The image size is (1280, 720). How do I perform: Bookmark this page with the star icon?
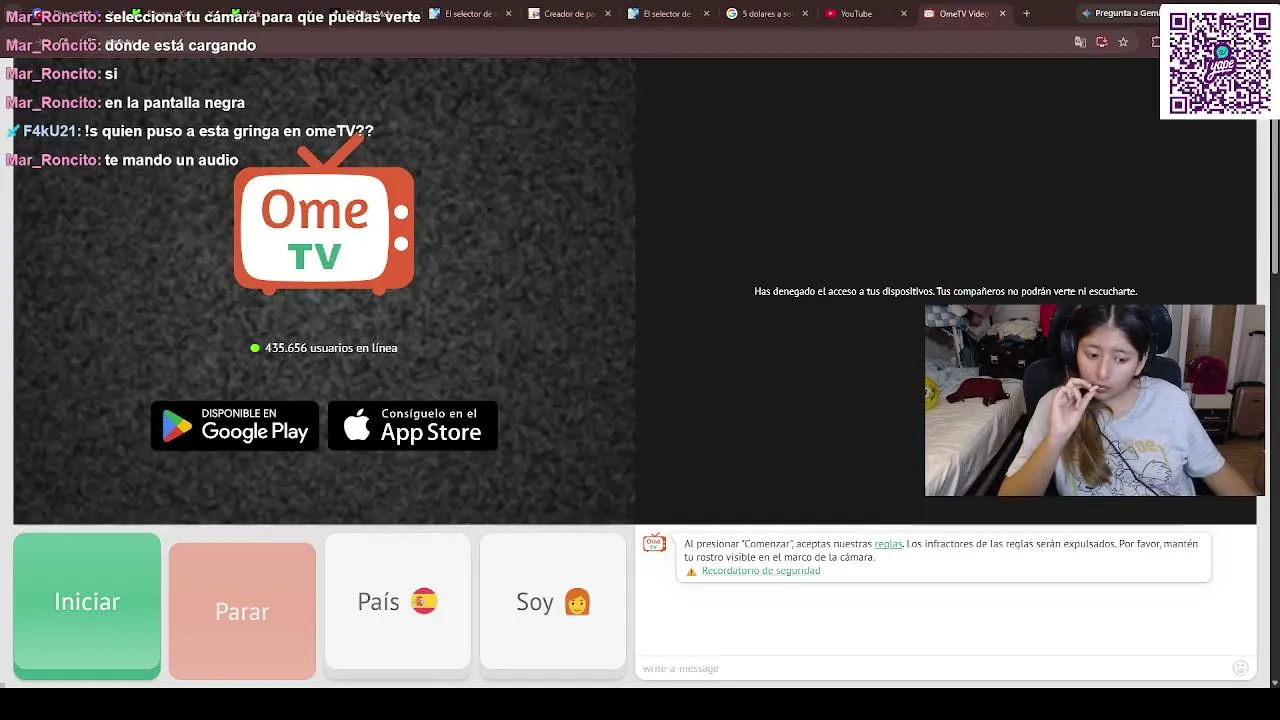click(x=1123, y=42)
